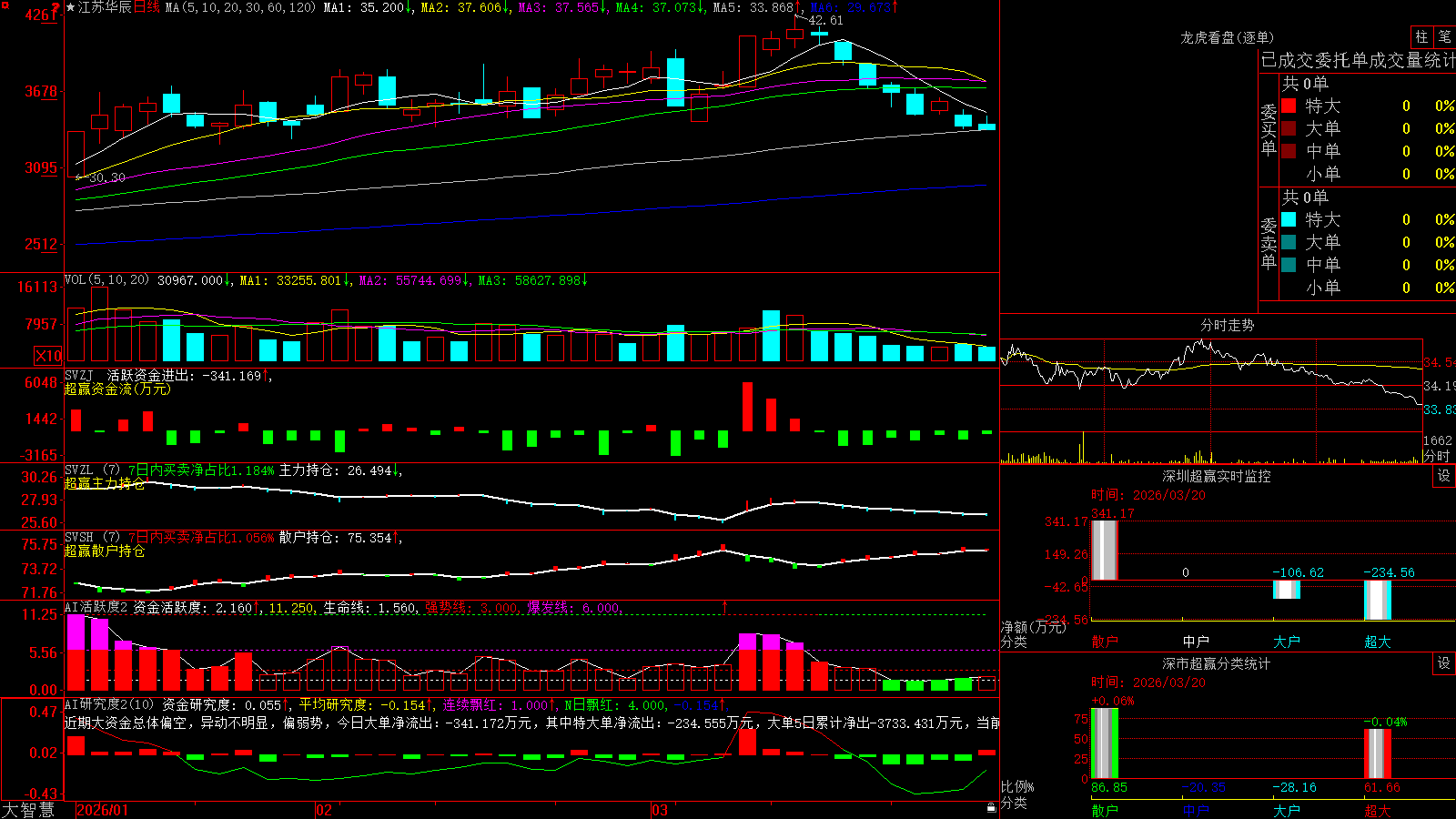
Task: Click the MA1: 35.200 value
Action: 363,7
